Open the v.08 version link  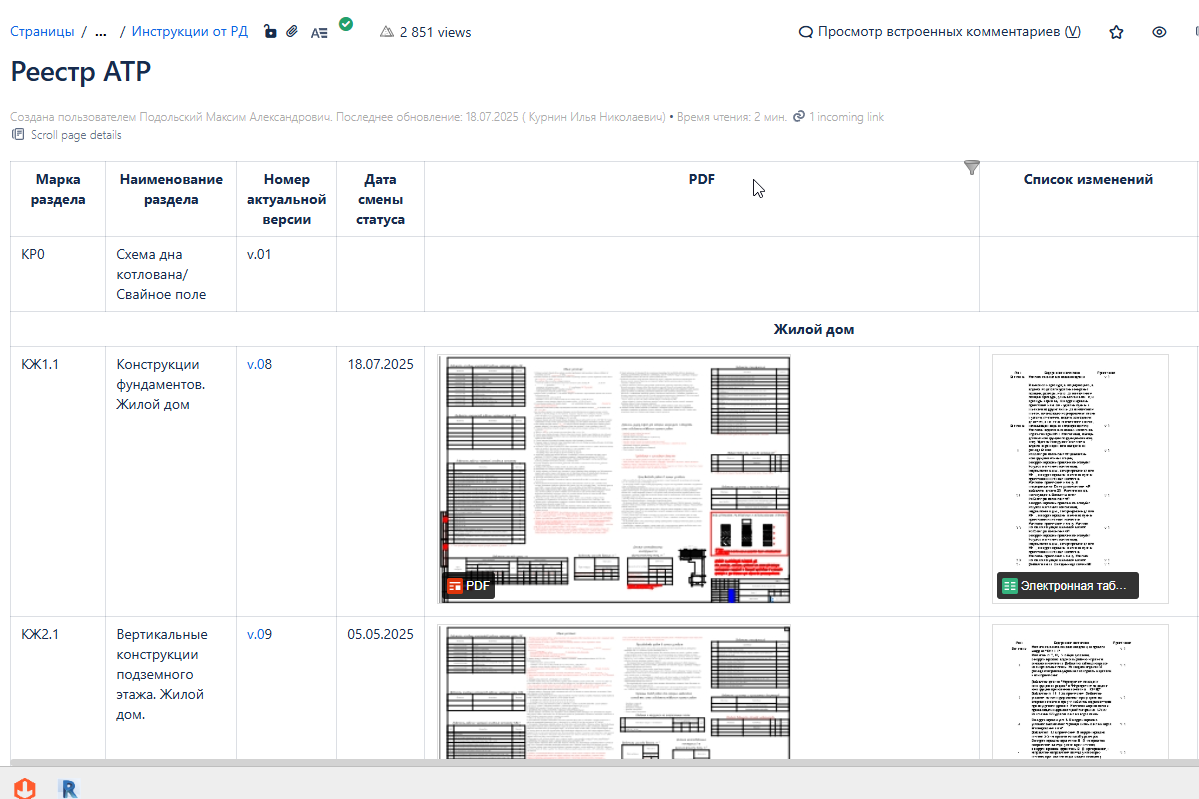click(x=259, y=364)
